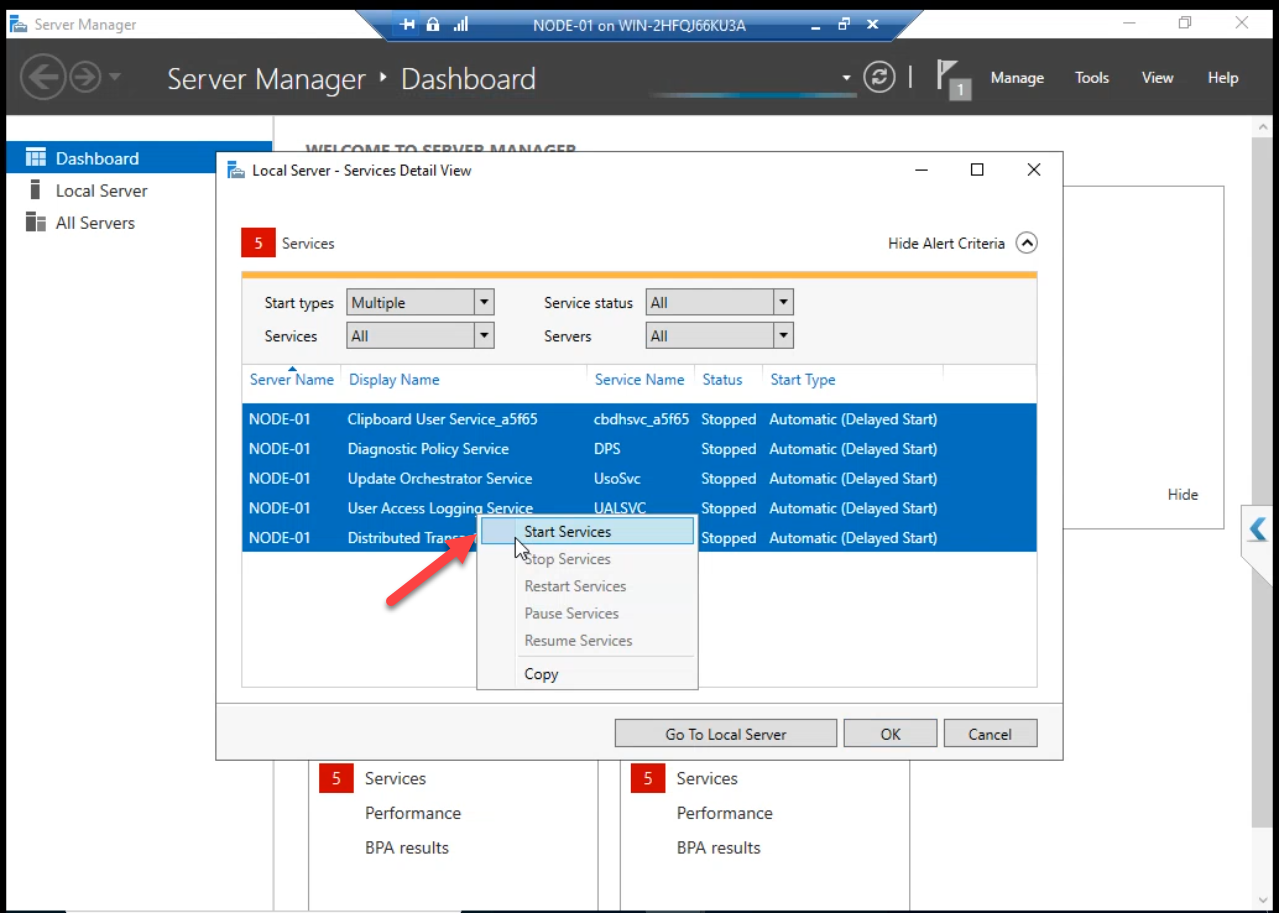Select the Clipboard User Service_a5f65 row

639,419
